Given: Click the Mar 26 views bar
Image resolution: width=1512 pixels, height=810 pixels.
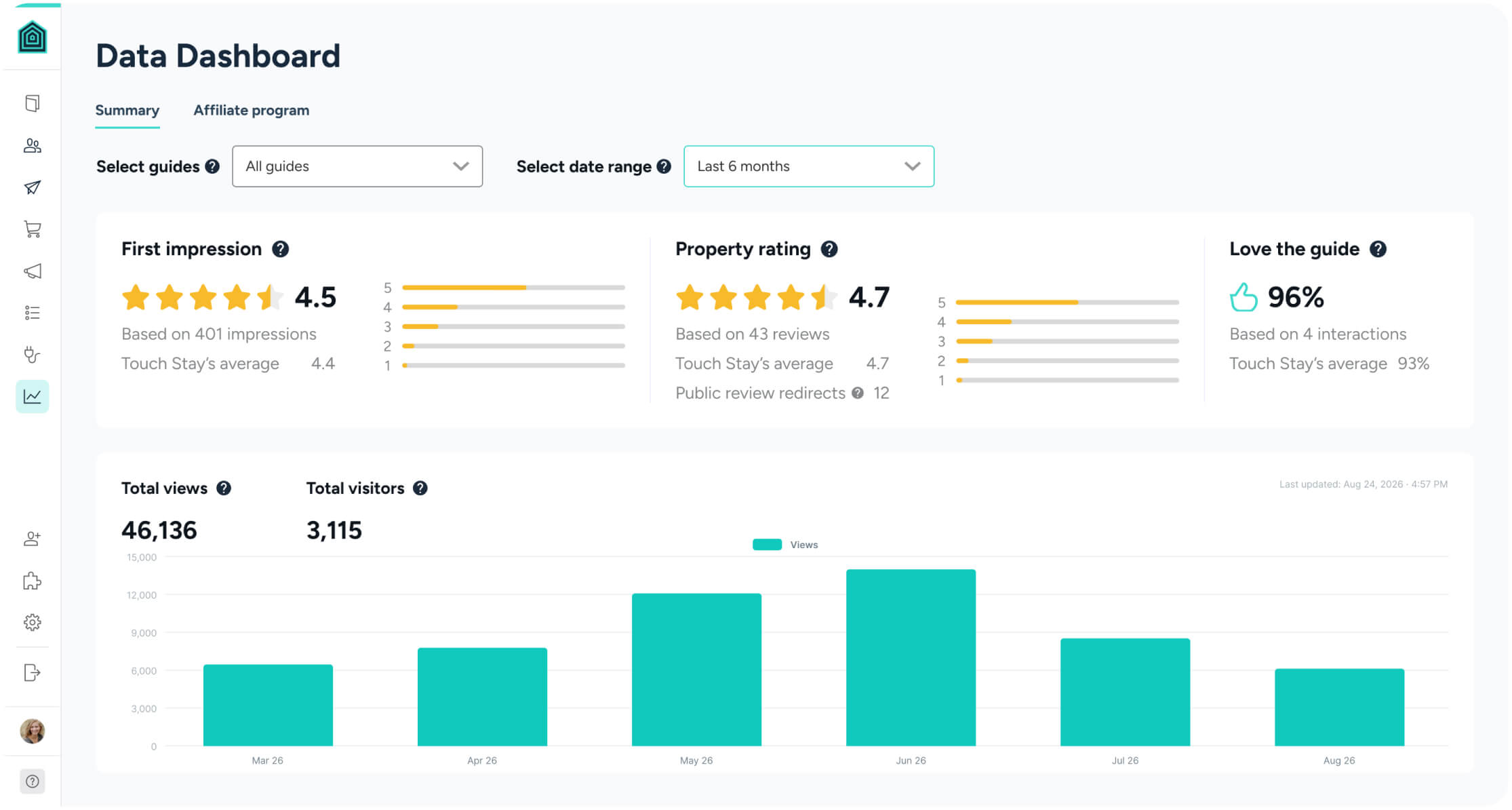Looking at the screenshot, I should coord(268,705).
